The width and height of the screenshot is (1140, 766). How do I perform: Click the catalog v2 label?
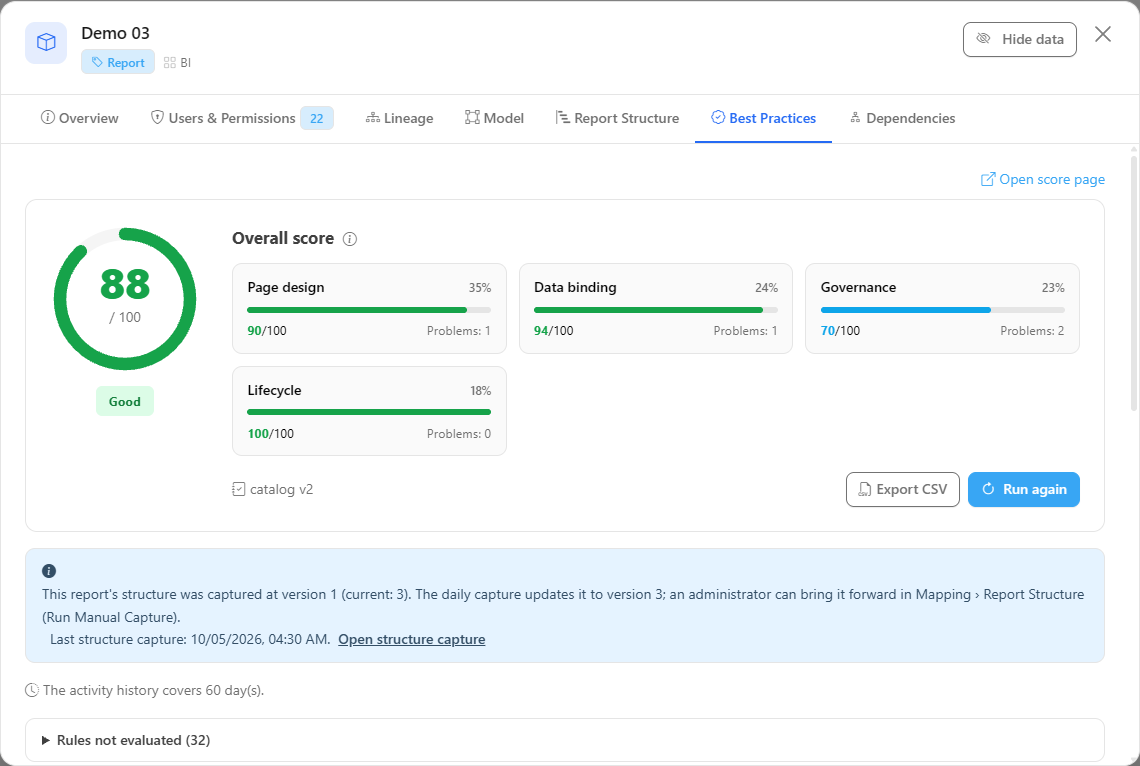[x=281, y=489]
